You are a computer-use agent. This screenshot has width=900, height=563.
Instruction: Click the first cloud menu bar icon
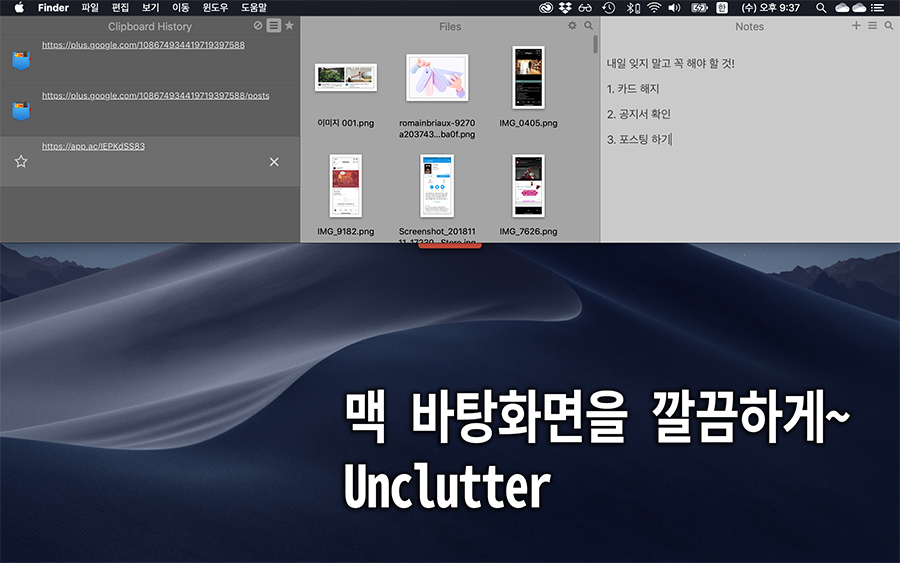pos(842,7)
